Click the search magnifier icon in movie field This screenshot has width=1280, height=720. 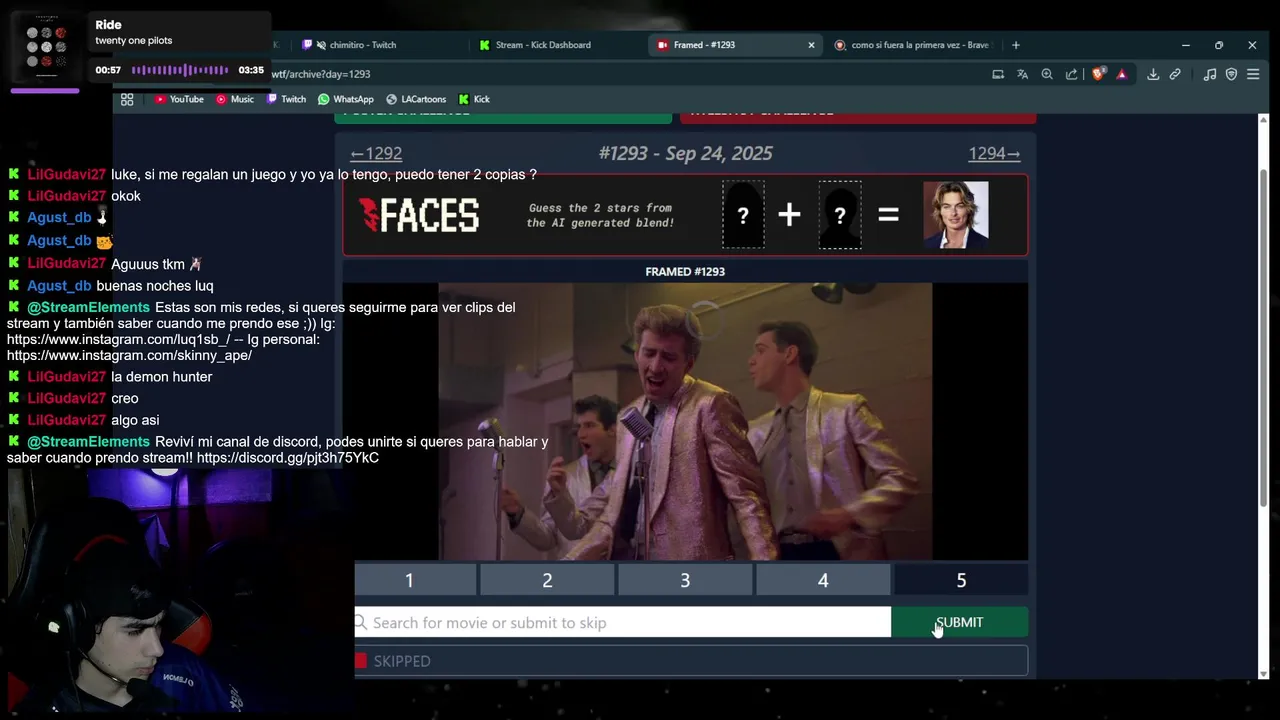(x=361, y=622)
